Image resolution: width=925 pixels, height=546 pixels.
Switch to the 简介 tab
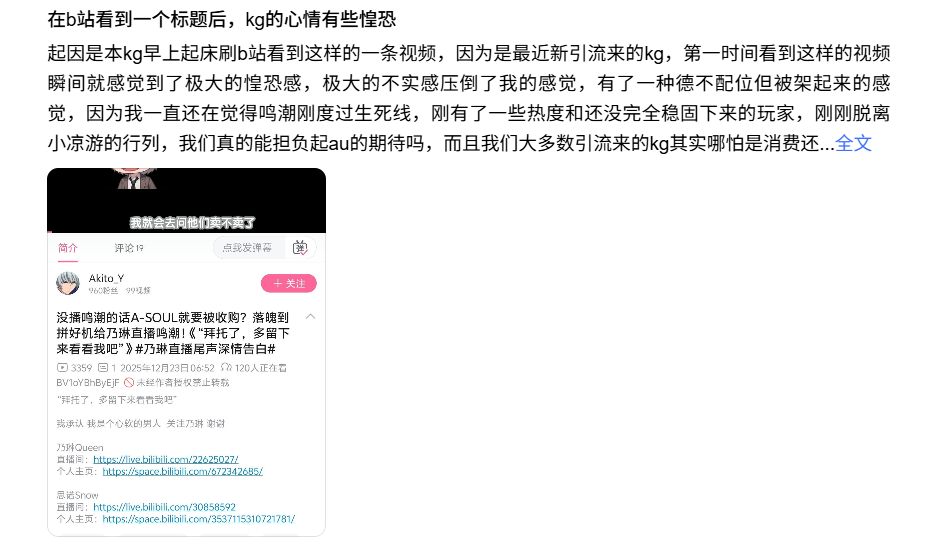tap(68, 248)
